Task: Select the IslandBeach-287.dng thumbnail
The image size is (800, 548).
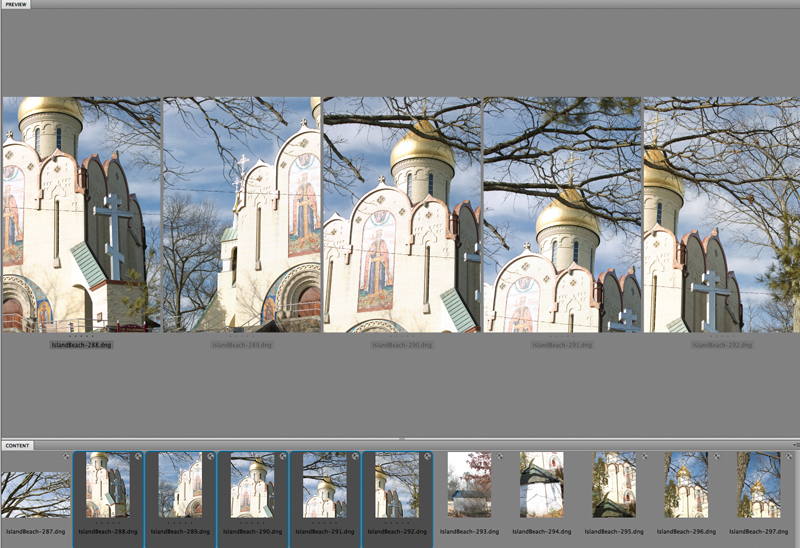Action: (x=35, y=495)
